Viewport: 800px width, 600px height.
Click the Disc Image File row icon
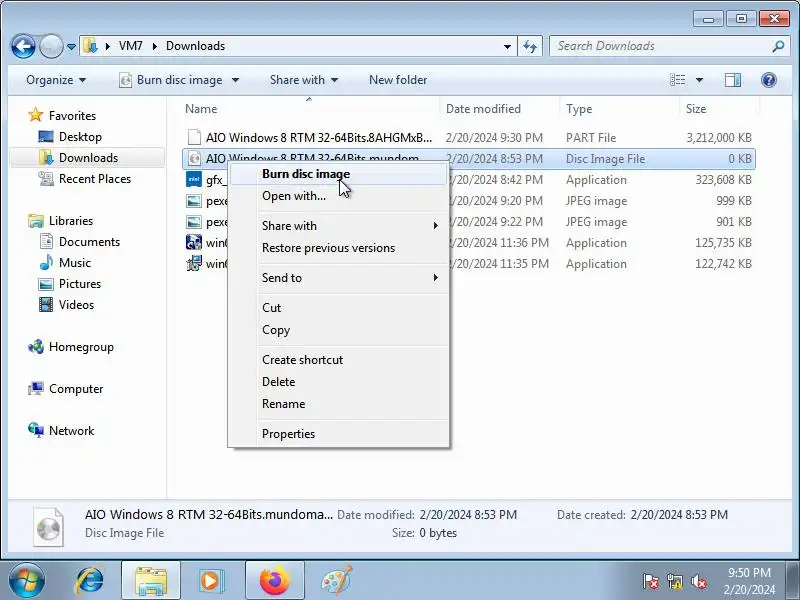tap(194, 159)
